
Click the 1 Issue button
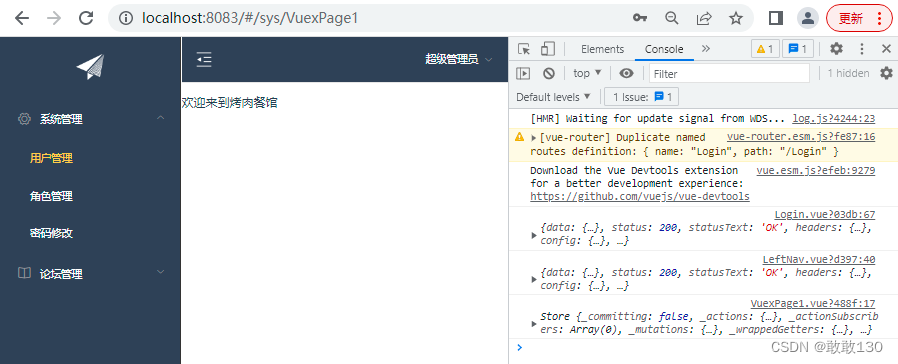tap(641, 97)
